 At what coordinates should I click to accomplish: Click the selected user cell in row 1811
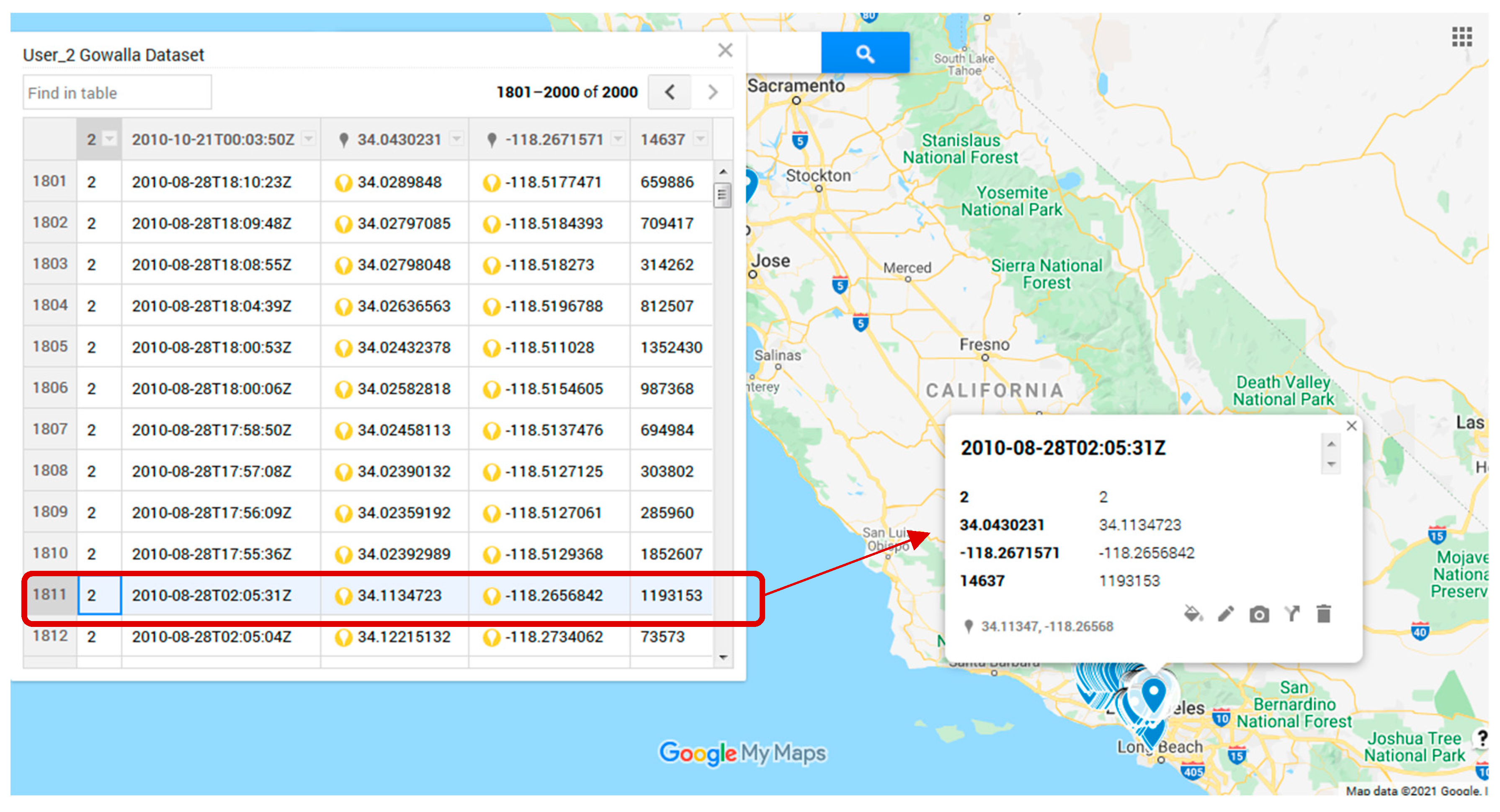click(x=99, y=595)
